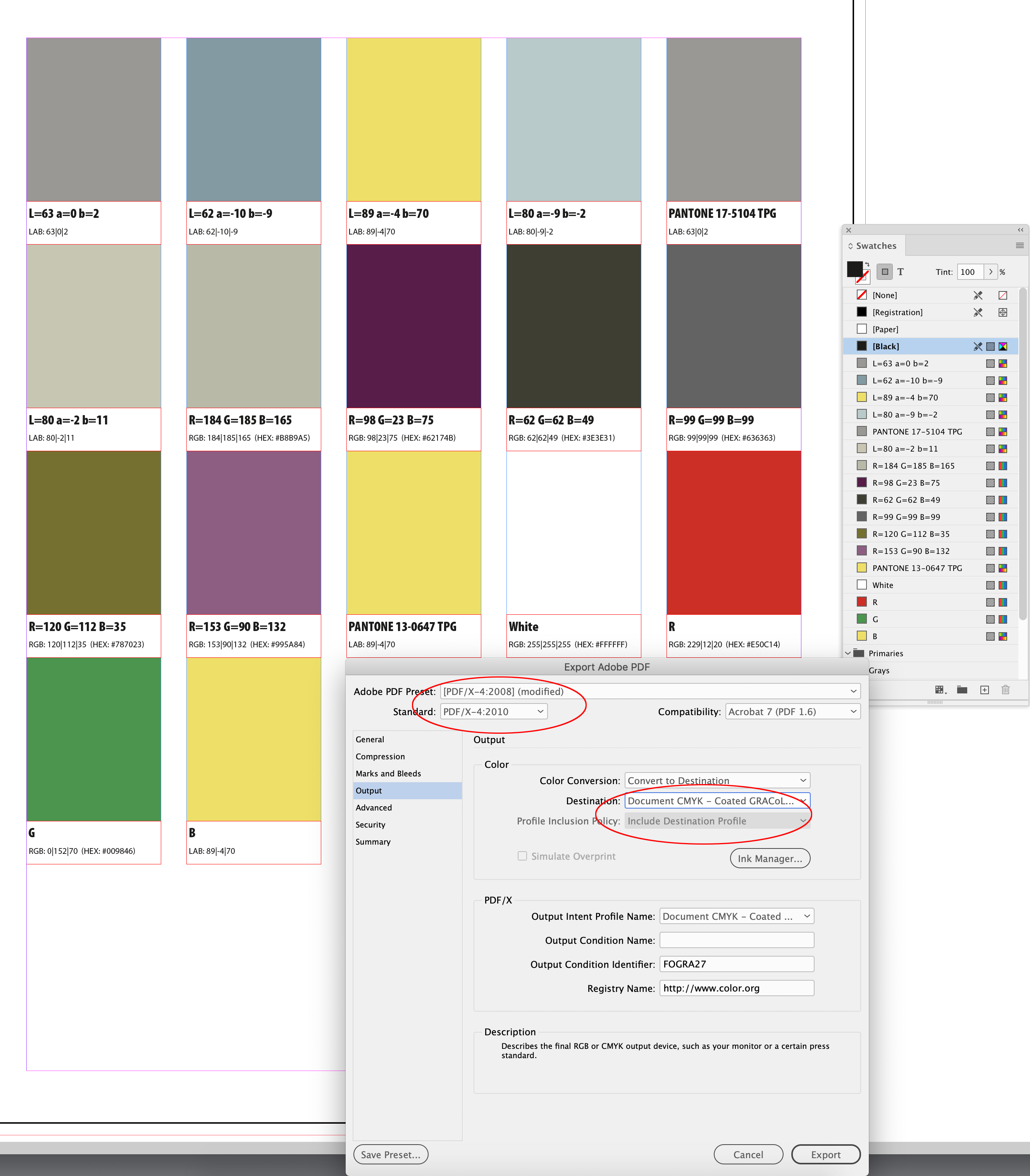Swap fill and stroke colors arrow
Screen dimensions: 1030x1176
point(867,264)
